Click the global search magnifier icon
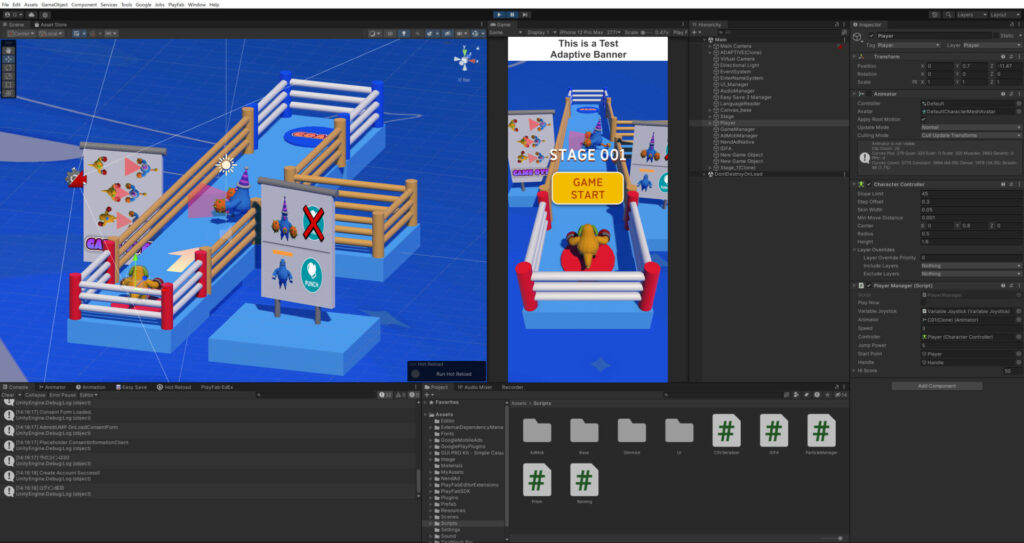This screenshot has height=543, width=1024. (x=948, y=14)
